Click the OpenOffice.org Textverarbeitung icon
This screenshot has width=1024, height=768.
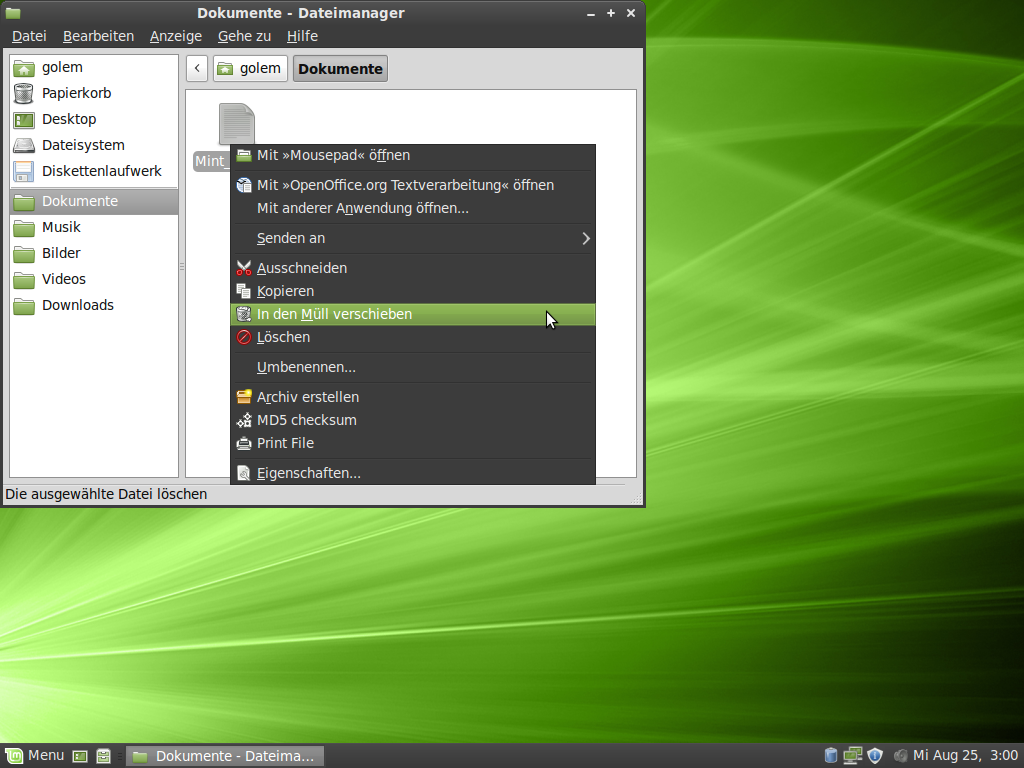click(244, 185)
